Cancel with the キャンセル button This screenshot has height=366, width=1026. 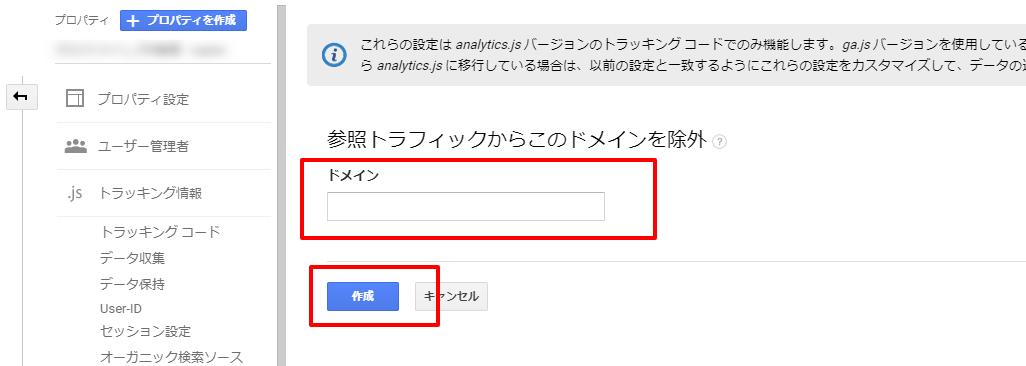tap(451, 296)
